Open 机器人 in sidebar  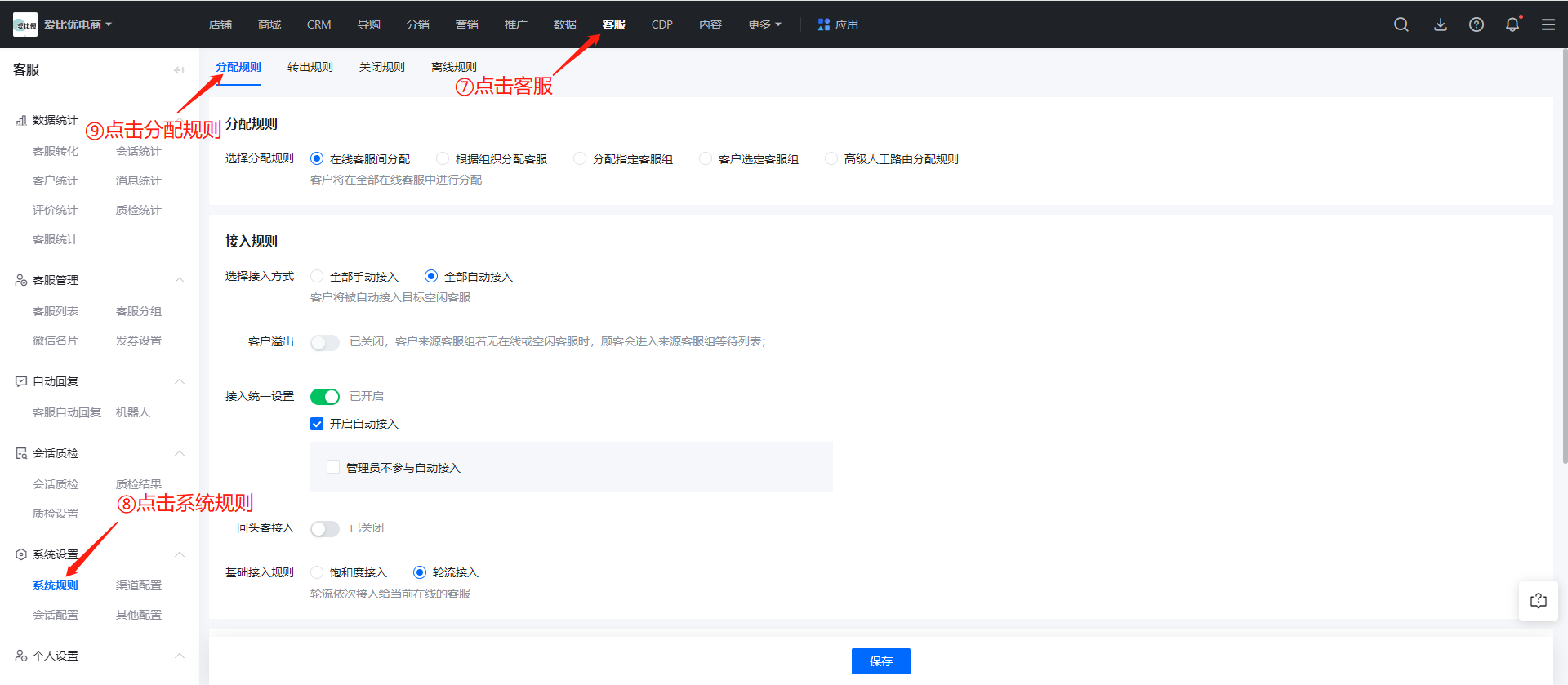coord(133,412)
